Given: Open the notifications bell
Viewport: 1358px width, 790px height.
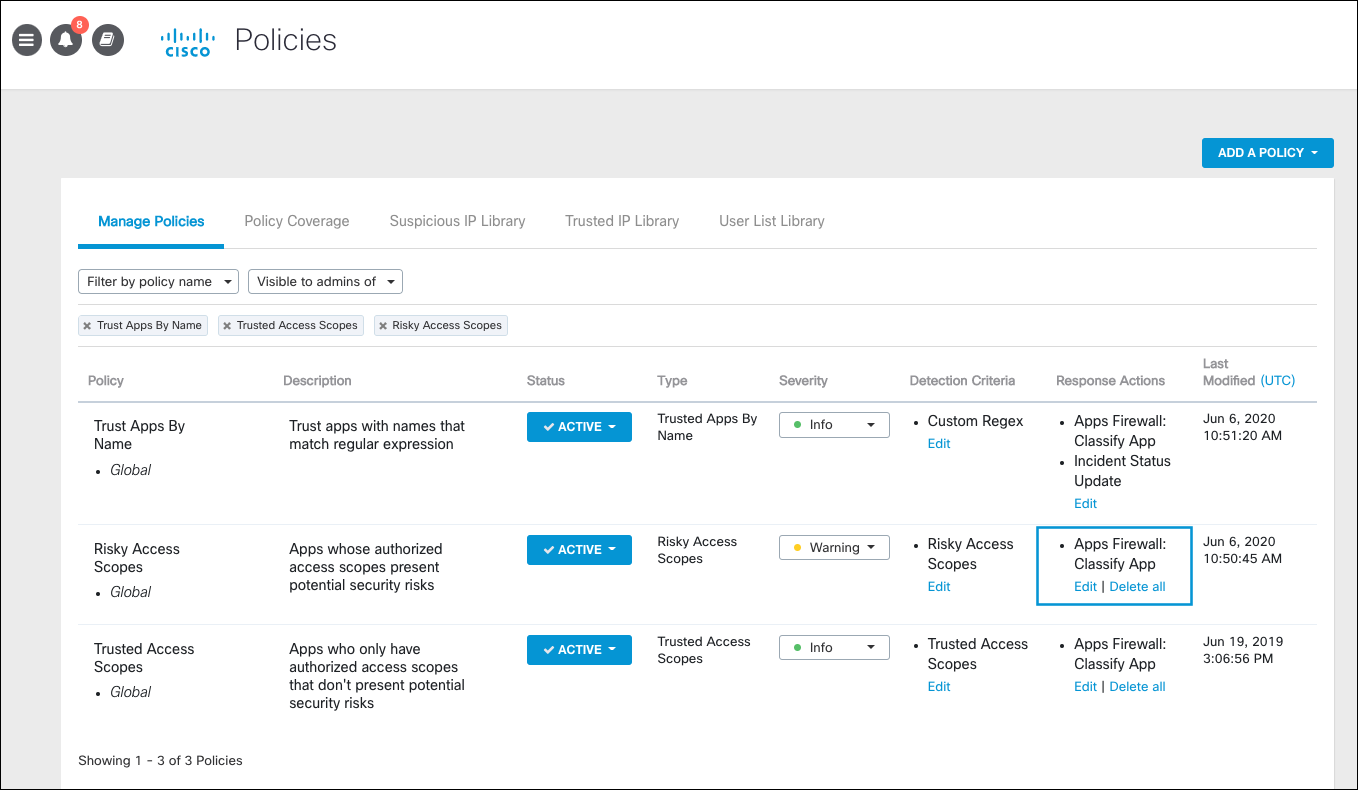Looking at the screenshot, I should pos(66,40).
